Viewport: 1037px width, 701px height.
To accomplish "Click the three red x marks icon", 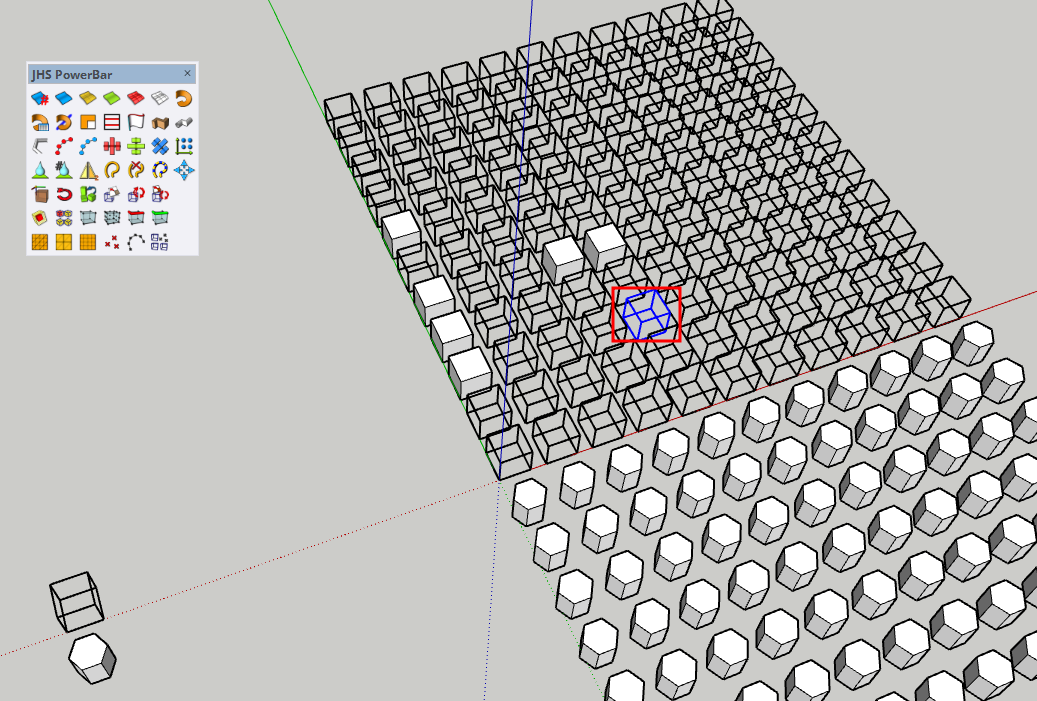I will point(112,242).
